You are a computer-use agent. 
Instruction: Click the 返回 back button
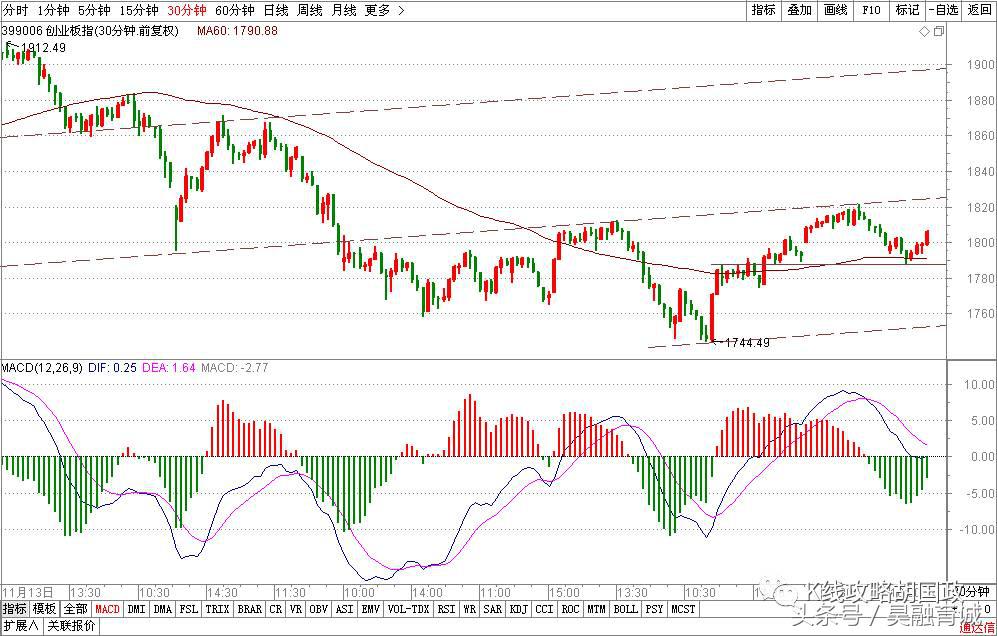click(979, 10)
